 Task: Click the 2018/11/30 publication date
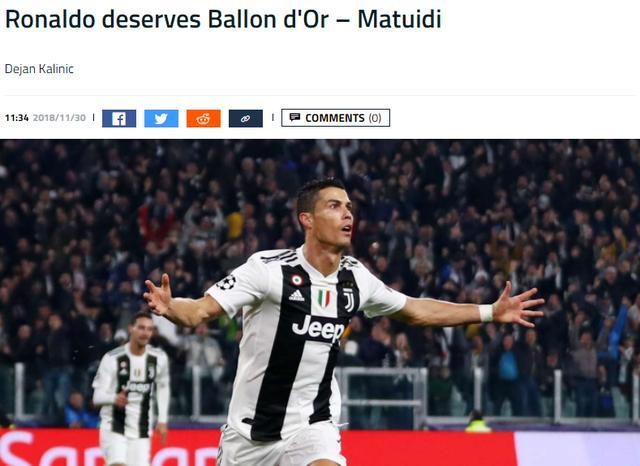(x=59, y=118)
